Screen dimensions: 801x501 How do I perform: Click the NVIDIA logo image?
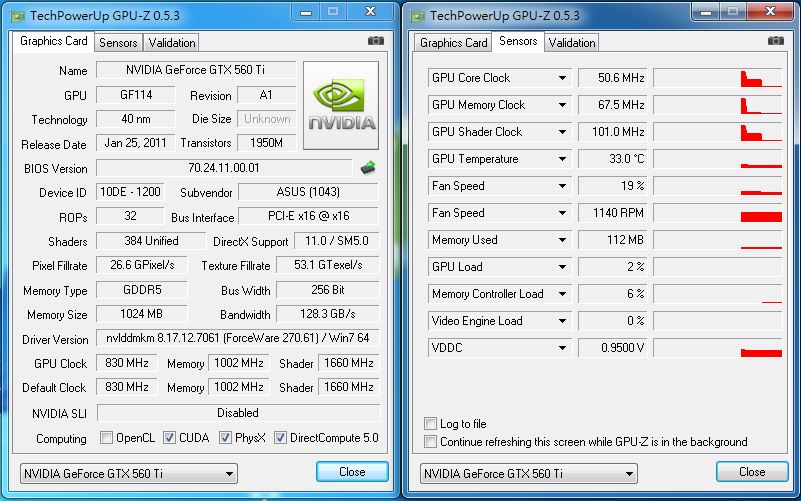[x=341, y=106]
